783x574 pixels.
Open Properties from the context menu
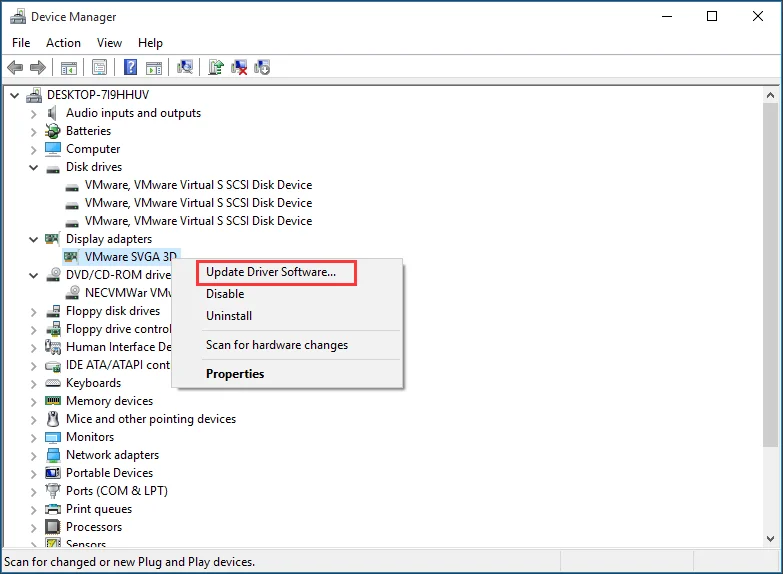(287, 374)
